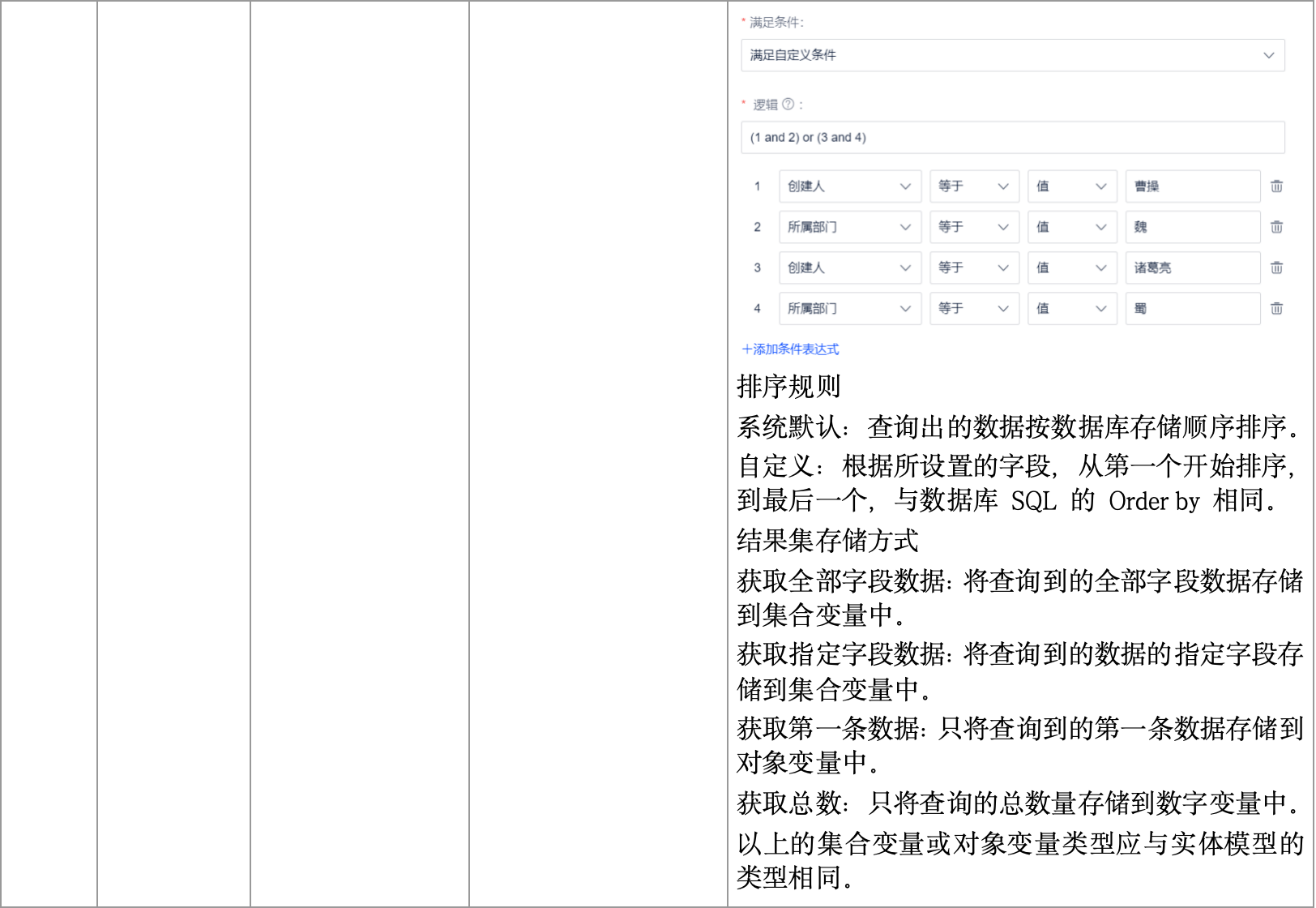Click the text 获取总数
The height and width of the screenshot is (908, 1316).
point(788,803)
